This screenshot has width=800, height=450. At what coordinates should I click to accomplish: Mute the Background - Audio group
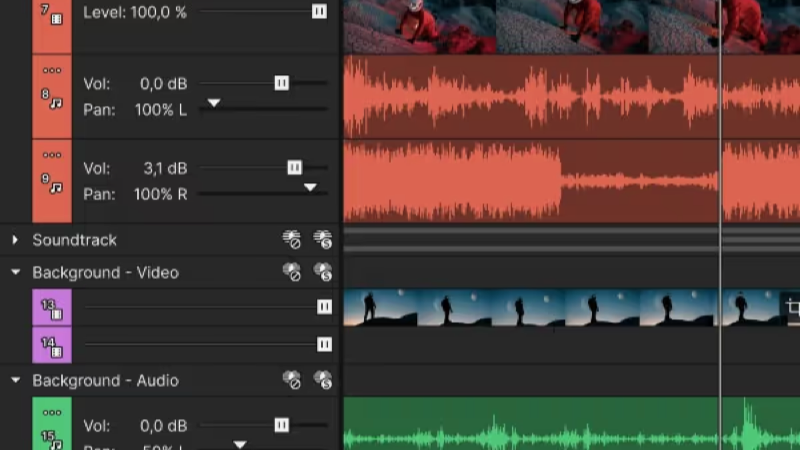coord(292,380)
